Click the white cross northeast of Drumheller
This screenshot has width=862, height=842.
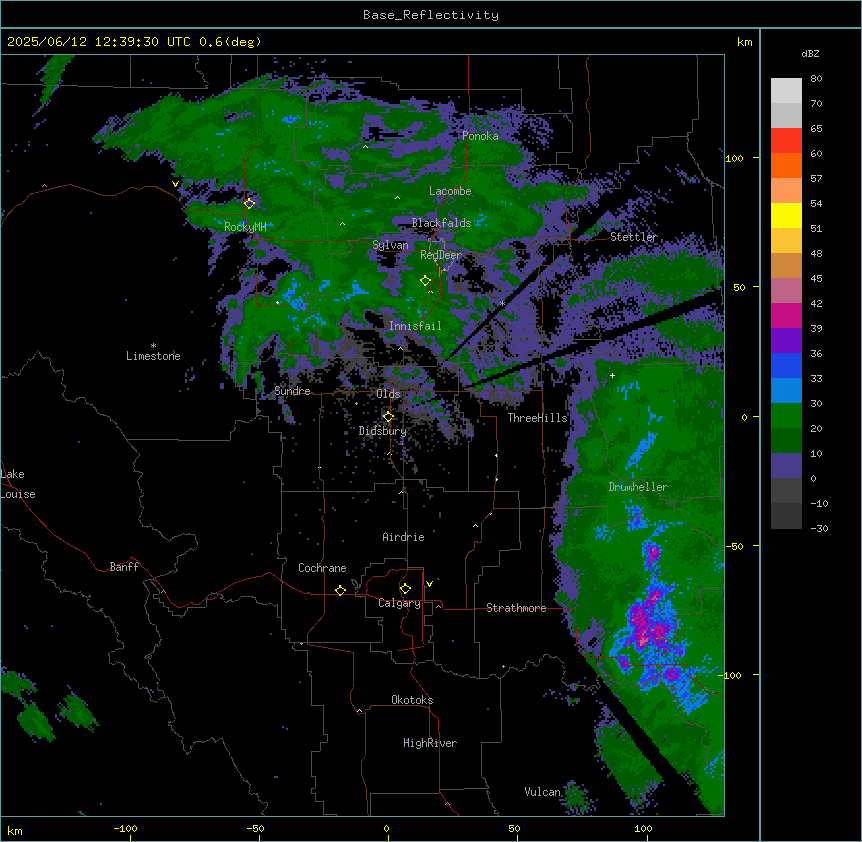[612, 375]
